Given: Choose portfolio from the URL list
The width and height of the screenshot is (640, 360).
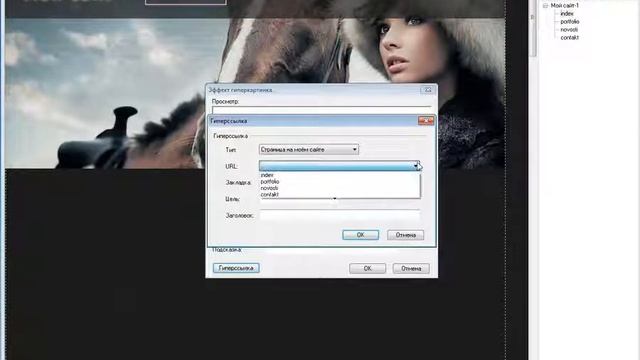Looking at the screenshot, I should point(270,182).
